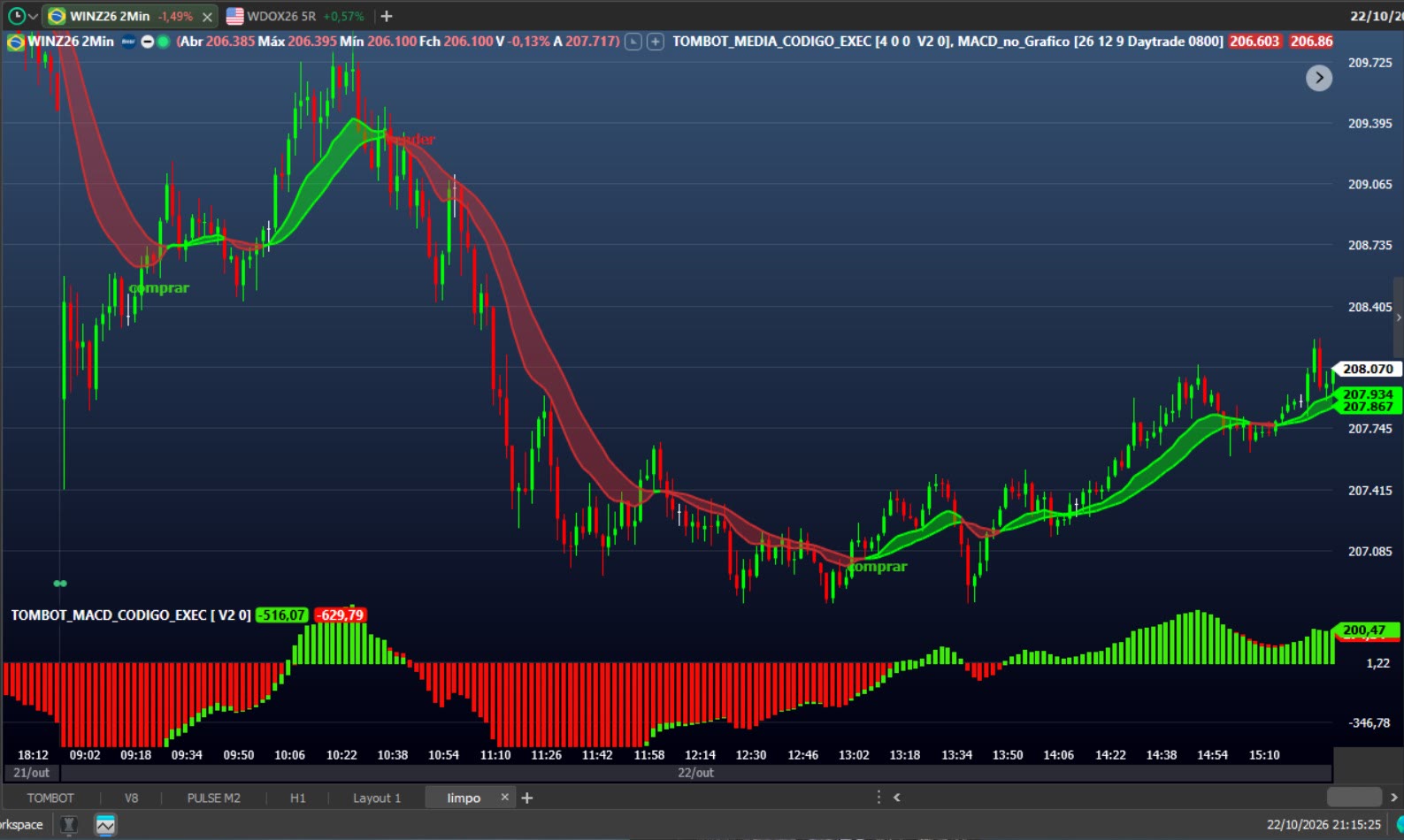Click the Brazil flag icon beside WINZ26 title
The height and width of the screenshot is (840, 1404).
(x=16, y=42)
